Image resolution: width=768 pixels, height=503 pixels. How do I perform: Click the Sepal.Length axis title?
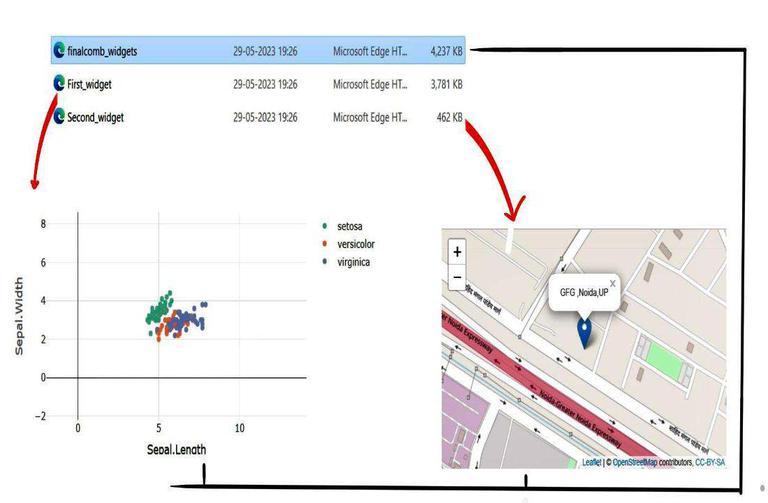point(176,449)
